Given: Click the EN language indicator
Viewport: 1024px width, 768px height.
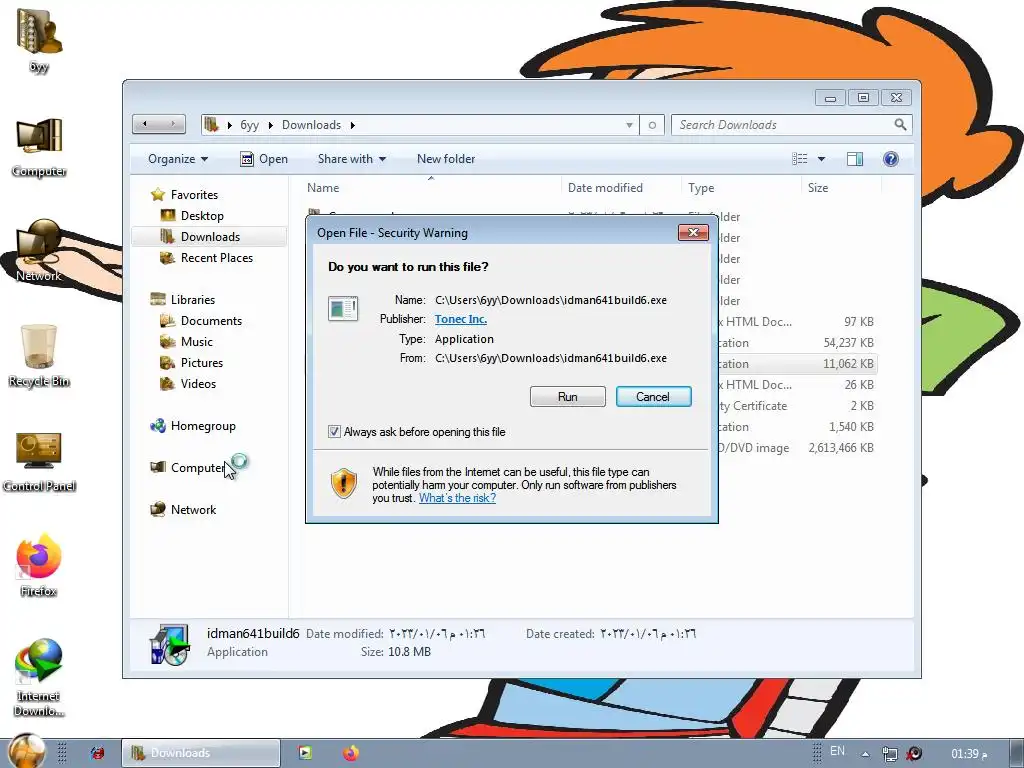Looking at the screenshot, I should coord(837,751).
